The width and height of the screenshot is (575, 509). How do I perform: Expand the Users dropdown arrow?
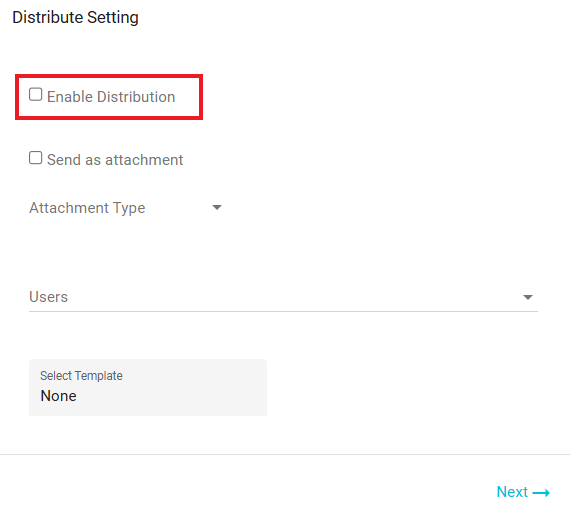pyautogui.click(x=528, y=297)
